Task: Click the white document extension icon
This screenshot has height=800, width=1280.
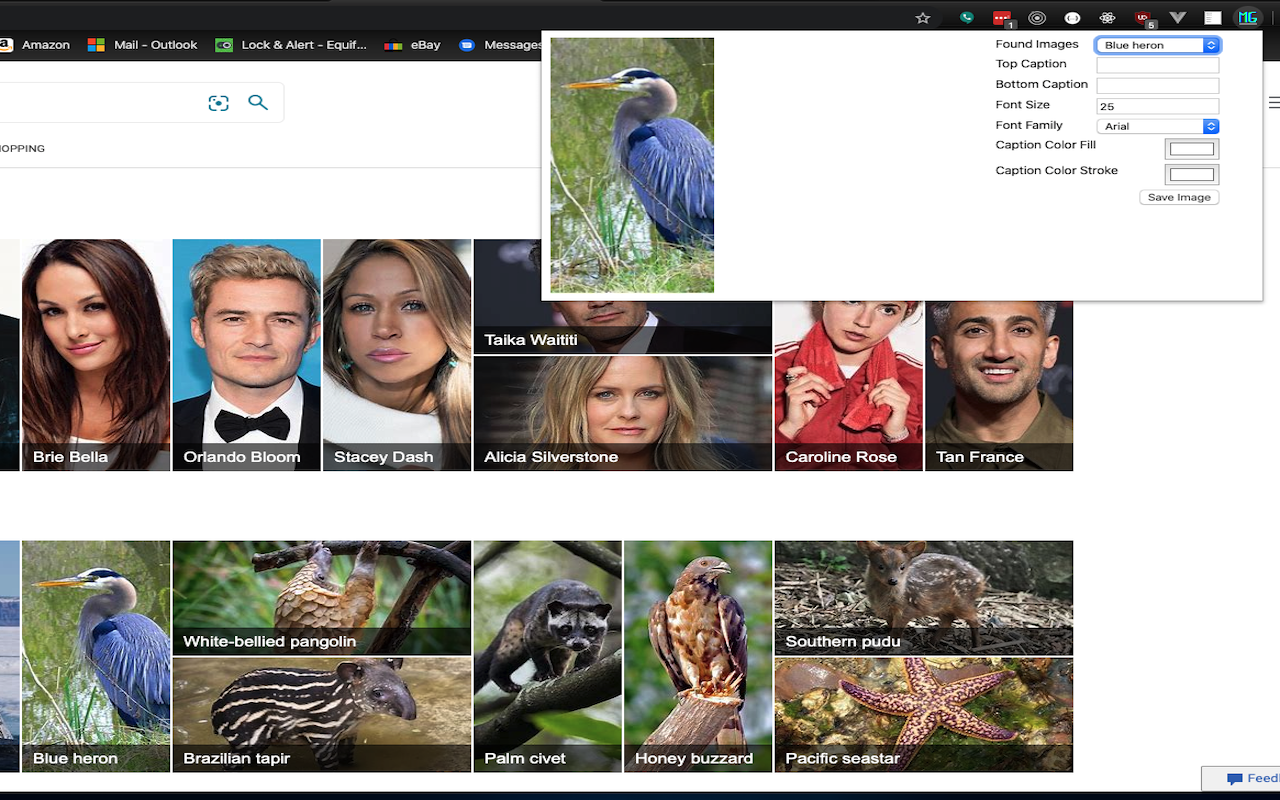Action: (1212, 17)
